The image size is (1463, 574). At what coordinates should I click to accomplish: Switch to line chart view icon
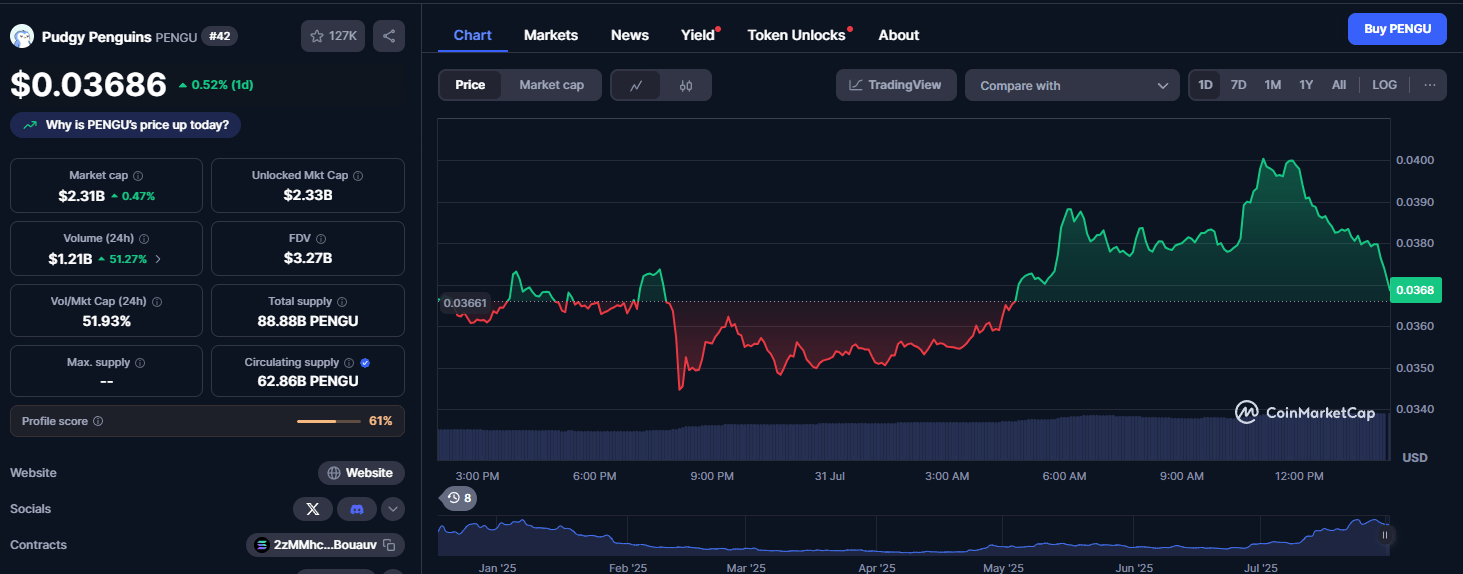[x=636, y=85]
